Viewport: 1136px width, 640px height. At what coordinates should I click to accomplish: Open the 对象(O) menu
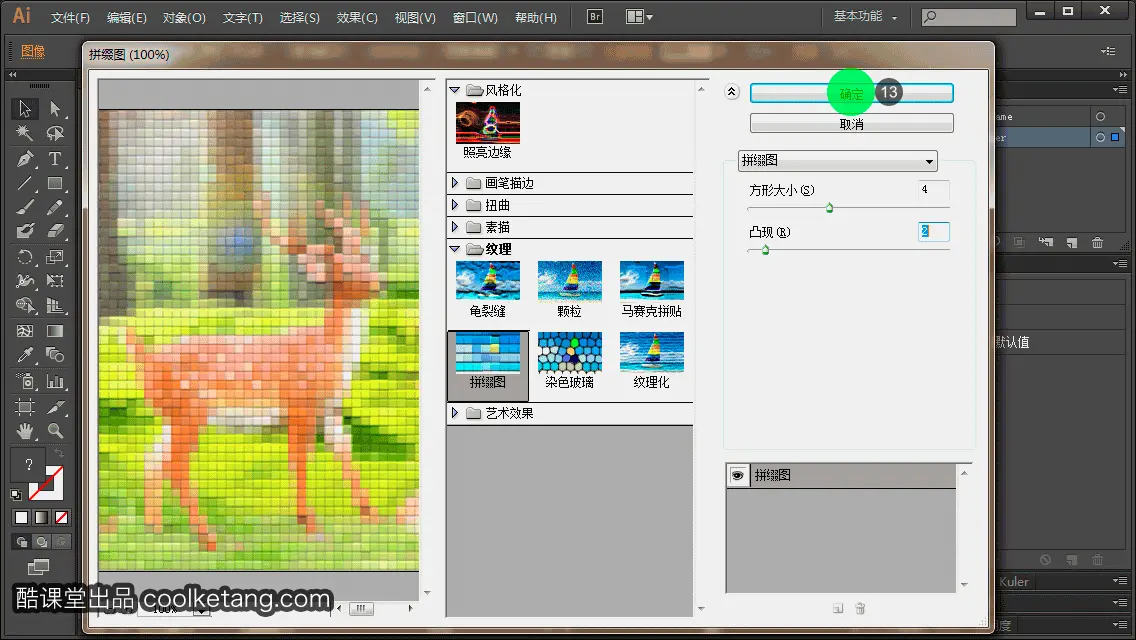pyautogui.click(x=184, y=17)
